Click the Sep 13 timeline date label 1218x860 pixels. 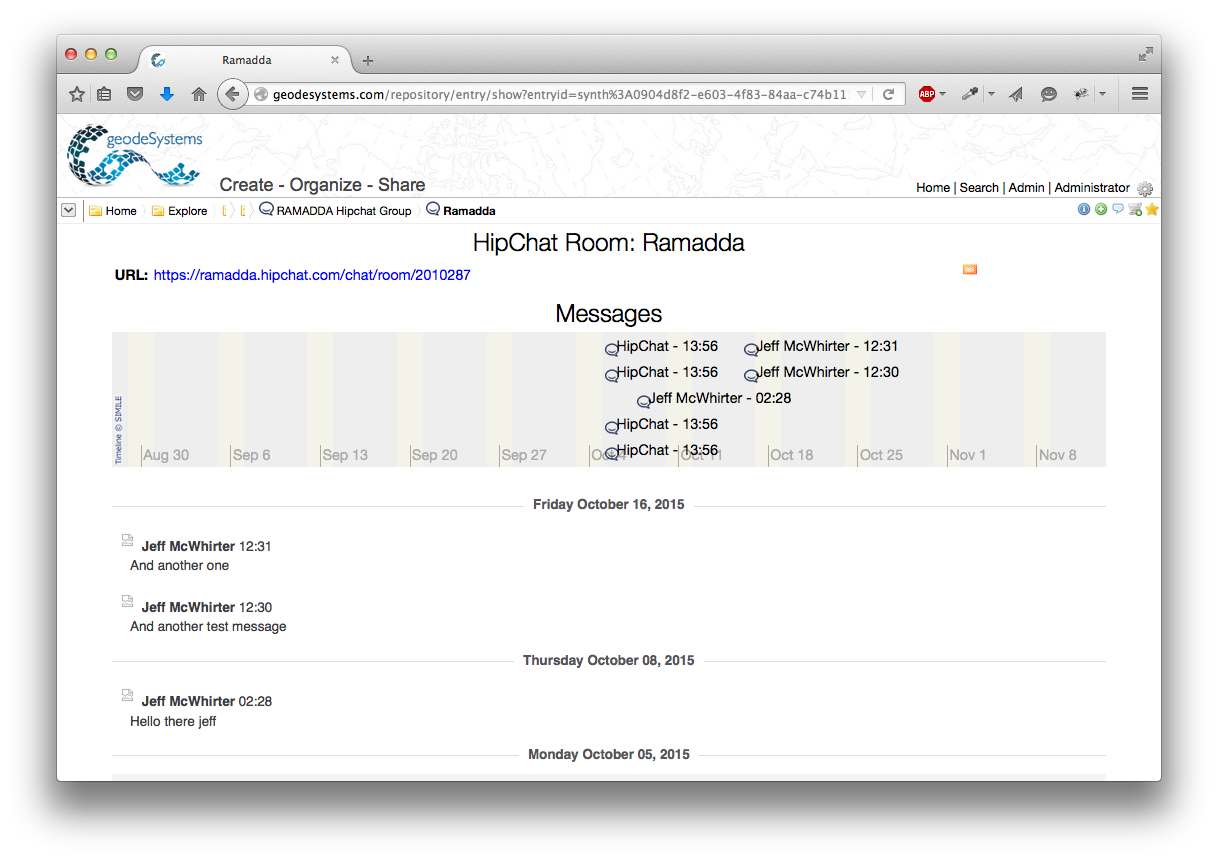[x=345, y=455]
